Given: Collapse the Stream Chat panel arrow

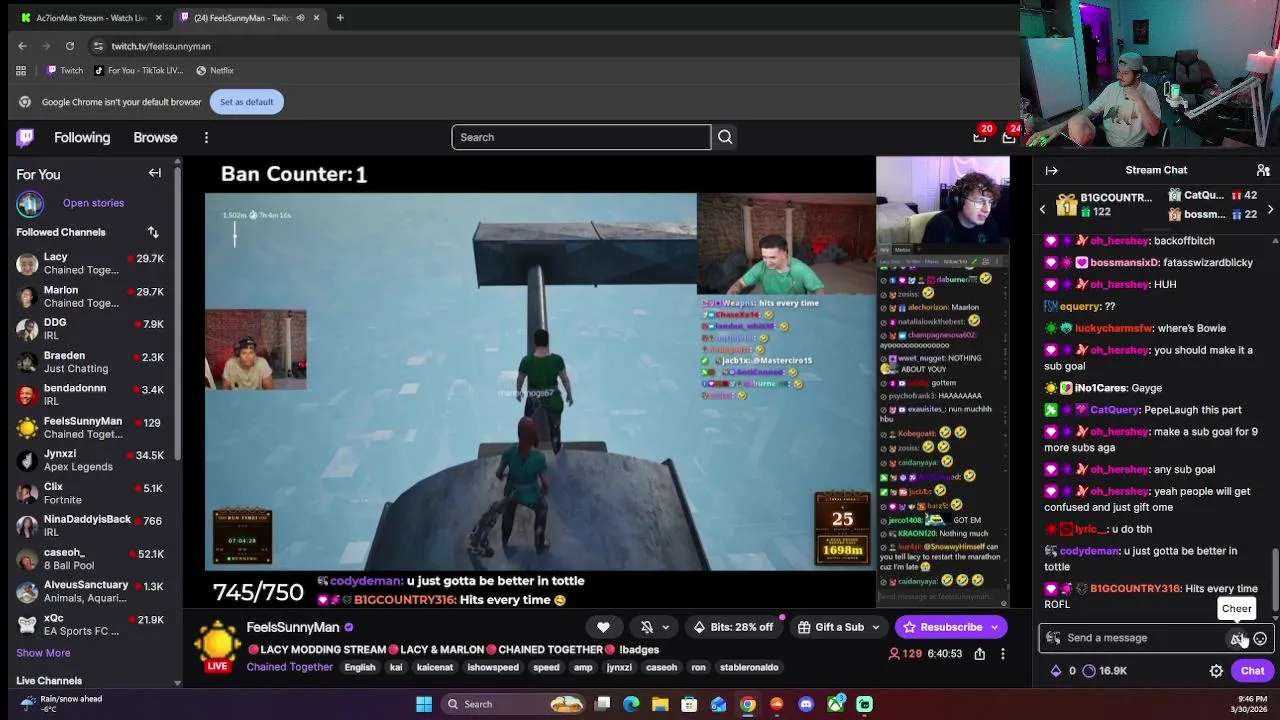Looking at the screenshot, I should tap(1051, 170).
